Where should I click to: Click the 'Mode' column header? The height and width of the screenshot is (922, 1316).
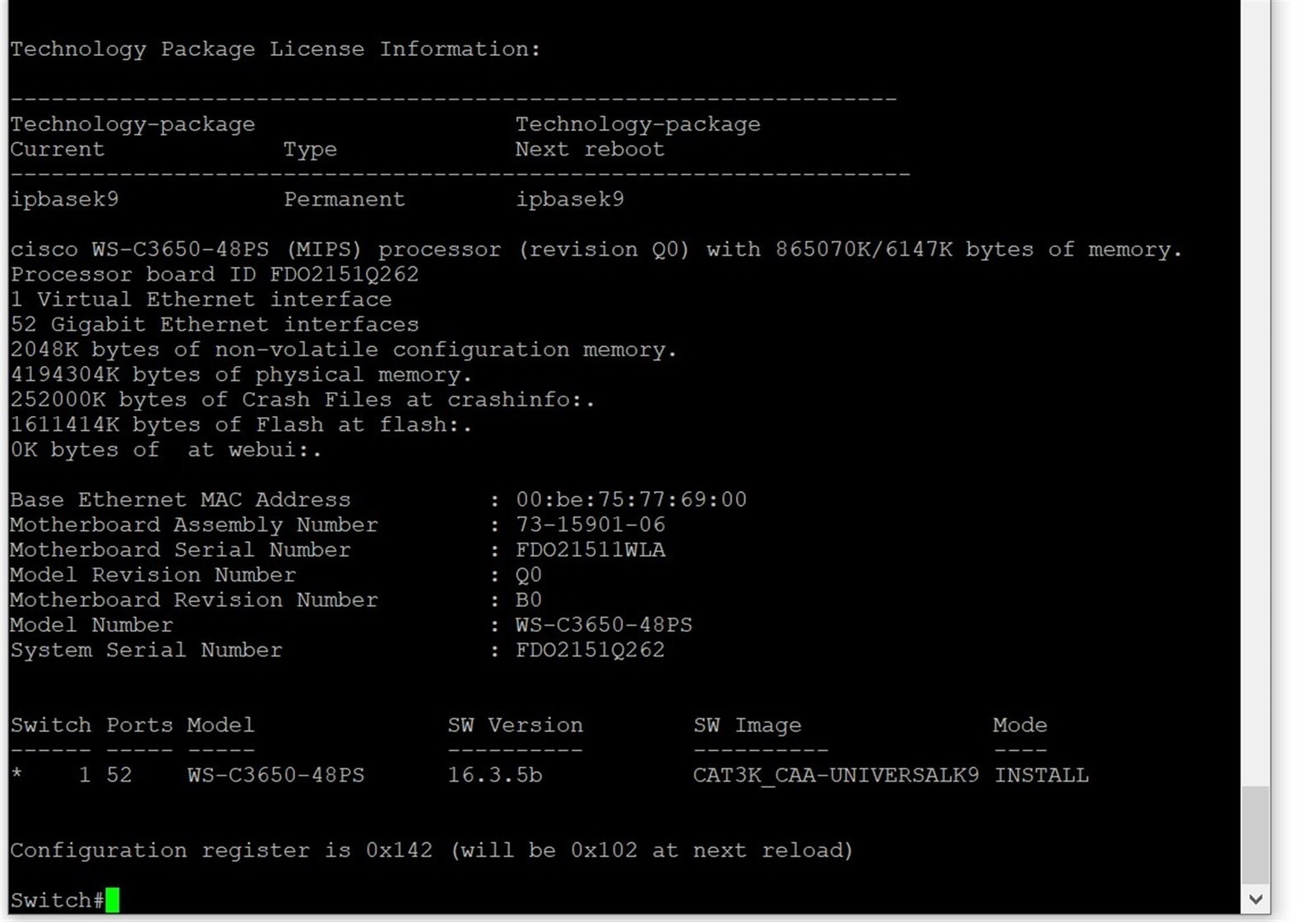[1020, 725]
